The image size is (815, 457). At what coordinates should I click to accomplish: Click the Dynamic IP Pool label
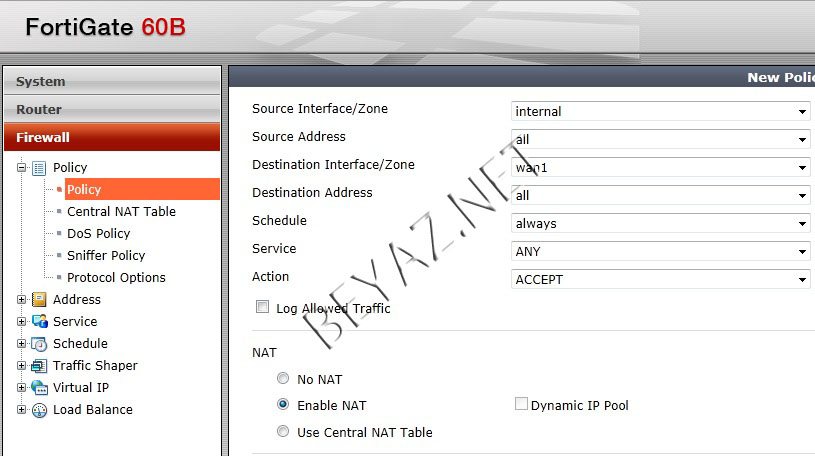click(580, 406)
